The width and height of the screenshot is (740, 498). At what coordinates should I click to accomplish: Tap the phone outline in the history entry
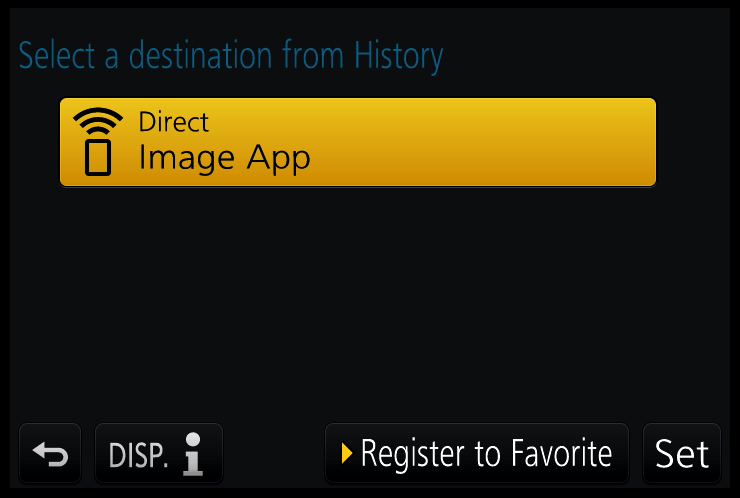[x=98, y=158]
